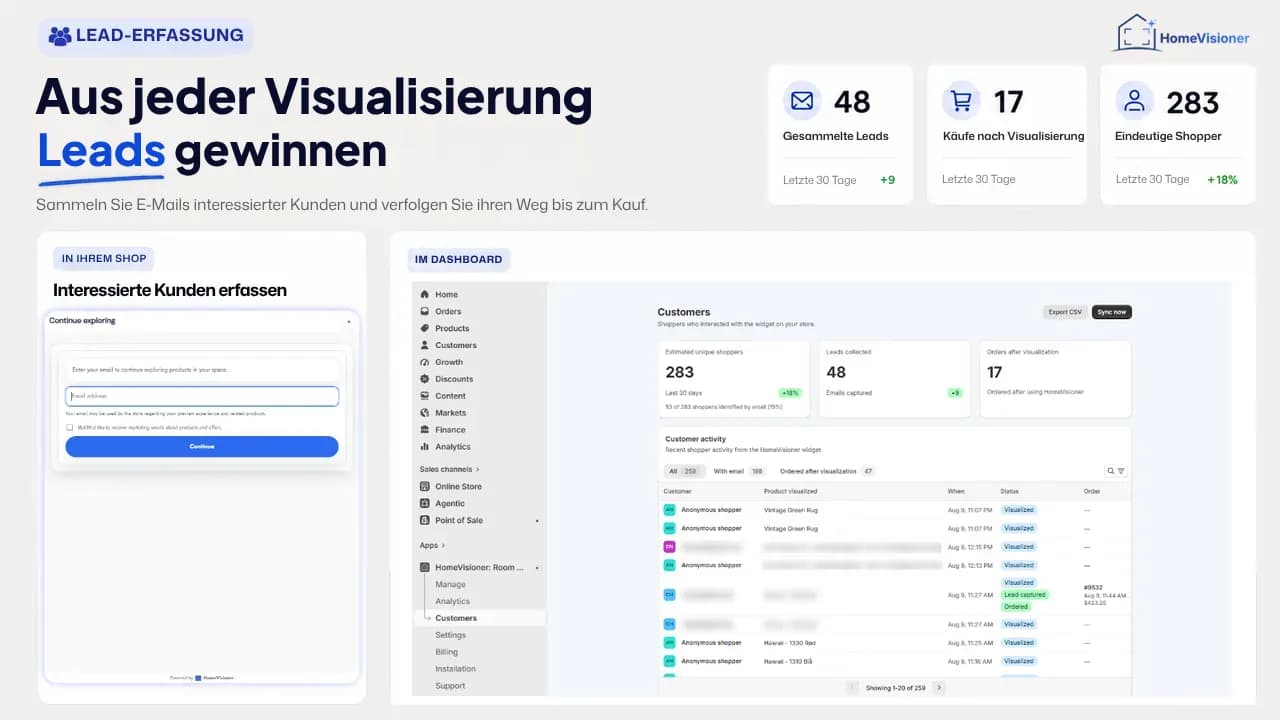Go to the next page of results
The height and width of the screenshot is (720, 1280).
pyautogui.click(x=938, y=688)
